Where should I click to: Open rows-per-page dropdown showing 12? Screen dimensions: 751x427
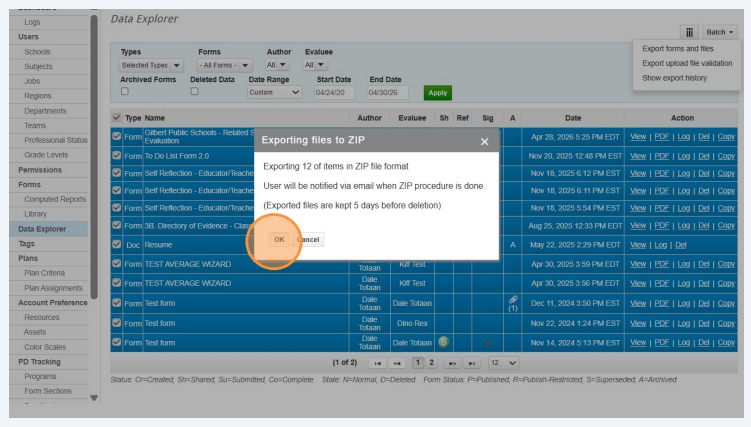click(x=504, y=363)
